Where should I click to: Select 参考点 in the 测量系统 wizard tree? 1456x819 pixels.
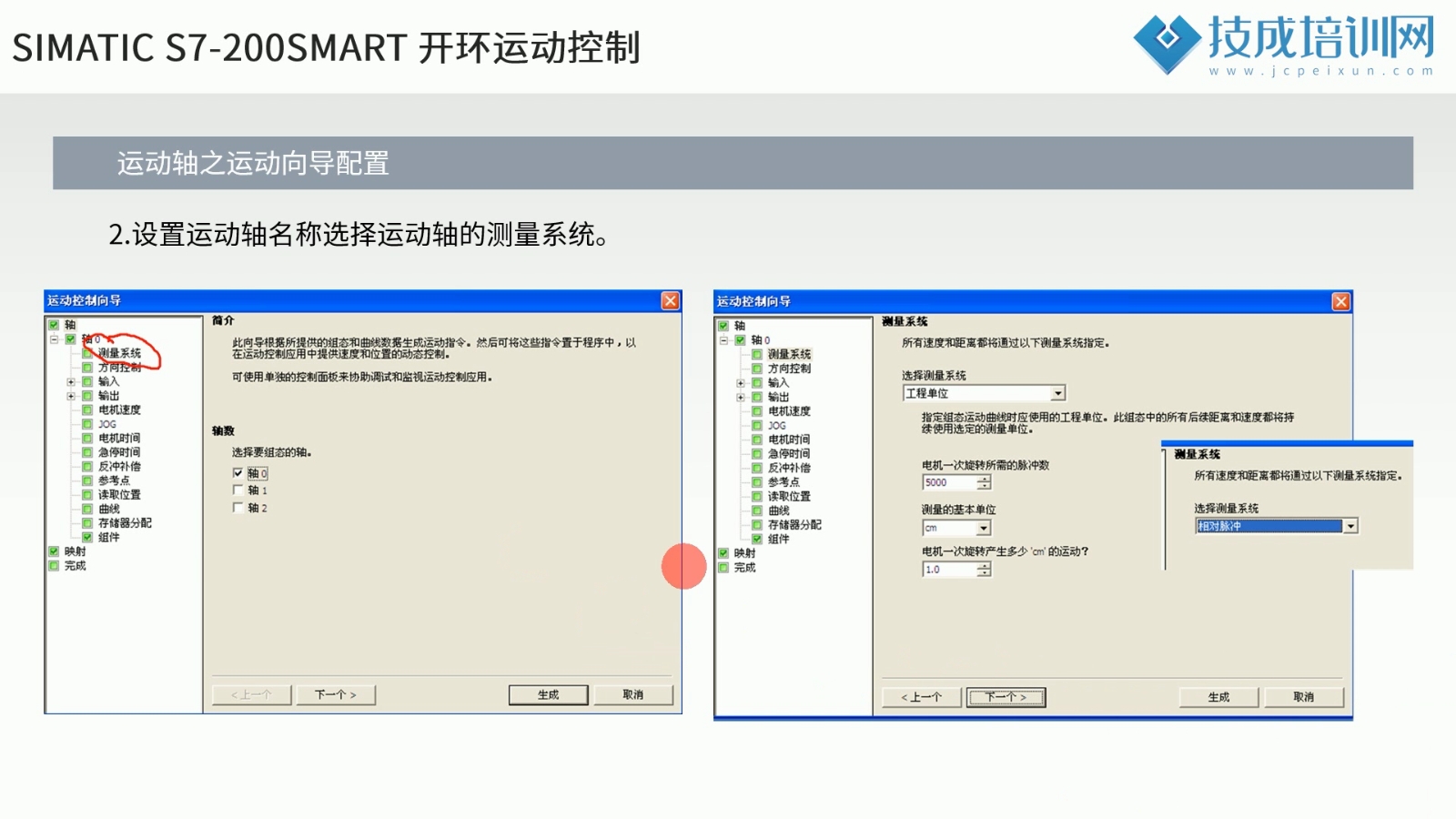(x=784, y=482)
